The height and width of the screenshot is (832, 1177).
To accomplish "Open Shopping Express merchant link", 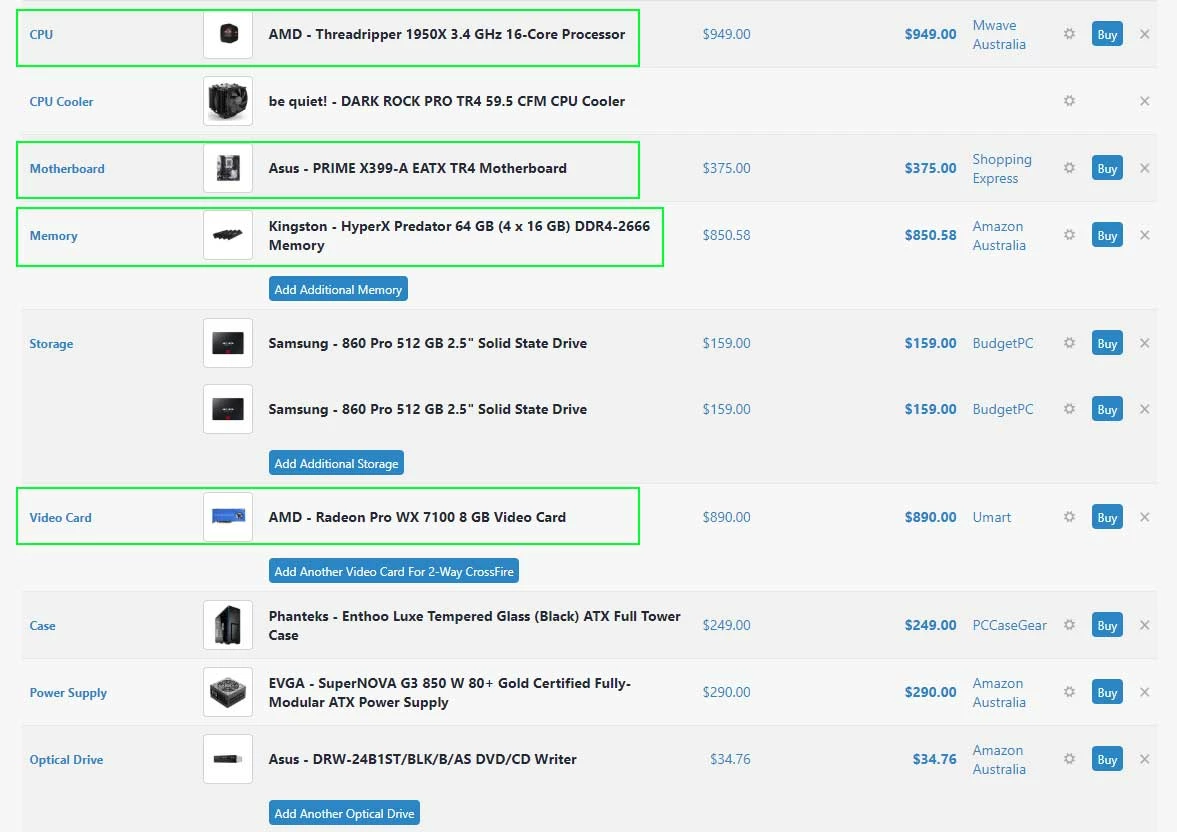I will [1002, 168].
